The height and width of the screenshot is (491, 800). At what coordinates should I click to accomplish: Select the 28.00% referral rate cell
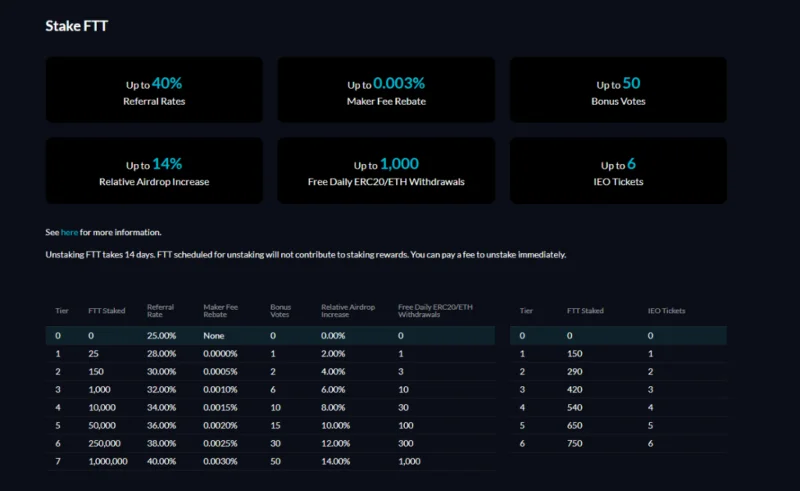click(x=161, y=354)
